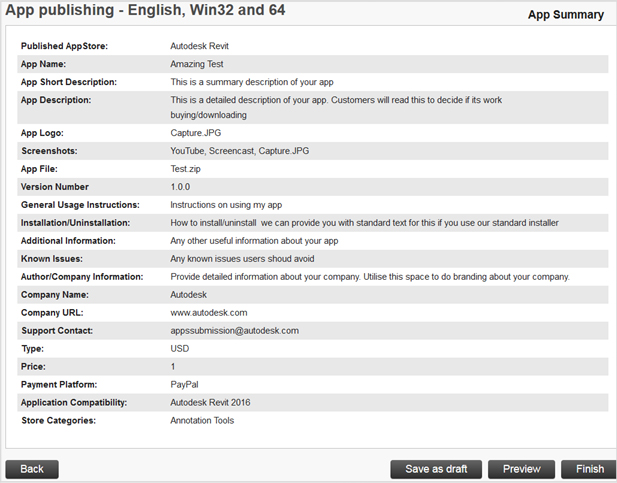Click the www.autodesk.com company URL

(208, 313)
